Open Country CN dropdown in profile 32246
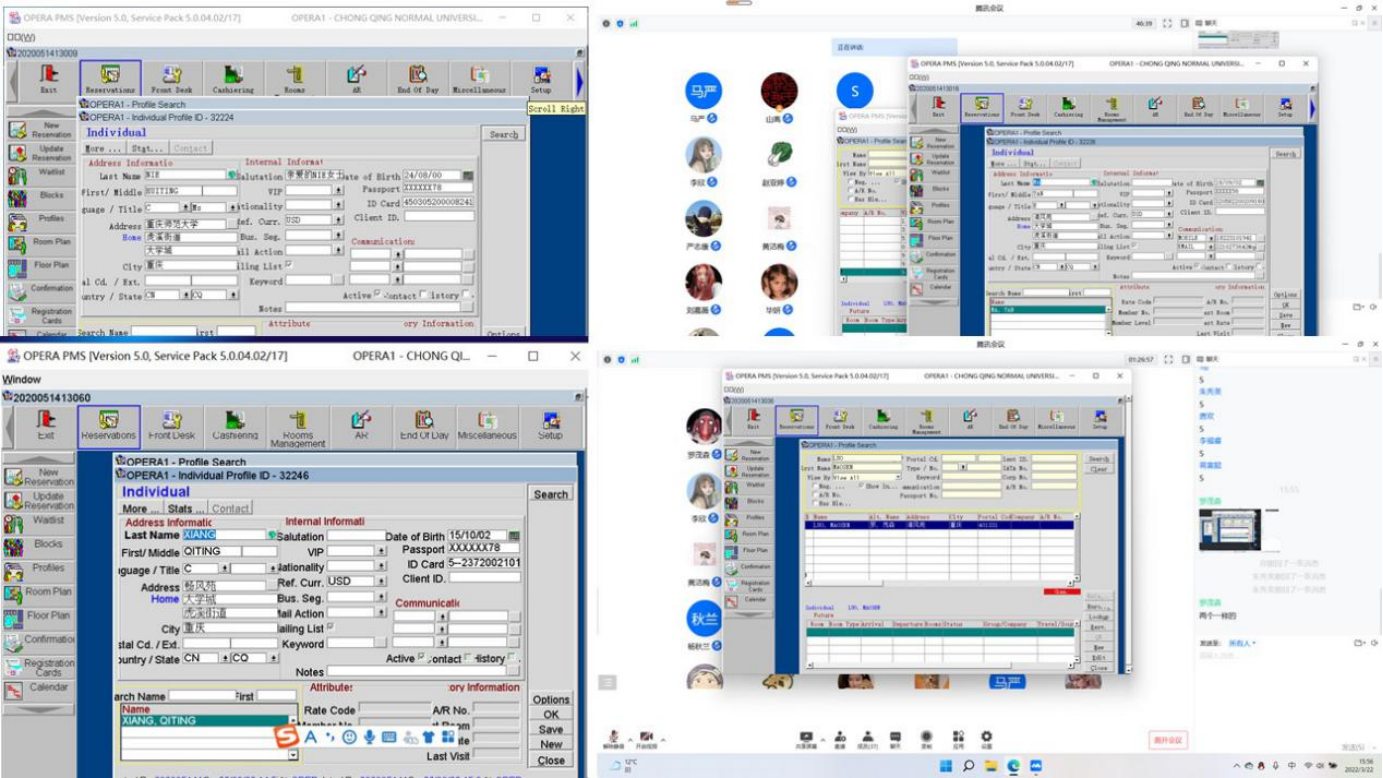Screen dimensions: 1383x778 pos(223,658)
